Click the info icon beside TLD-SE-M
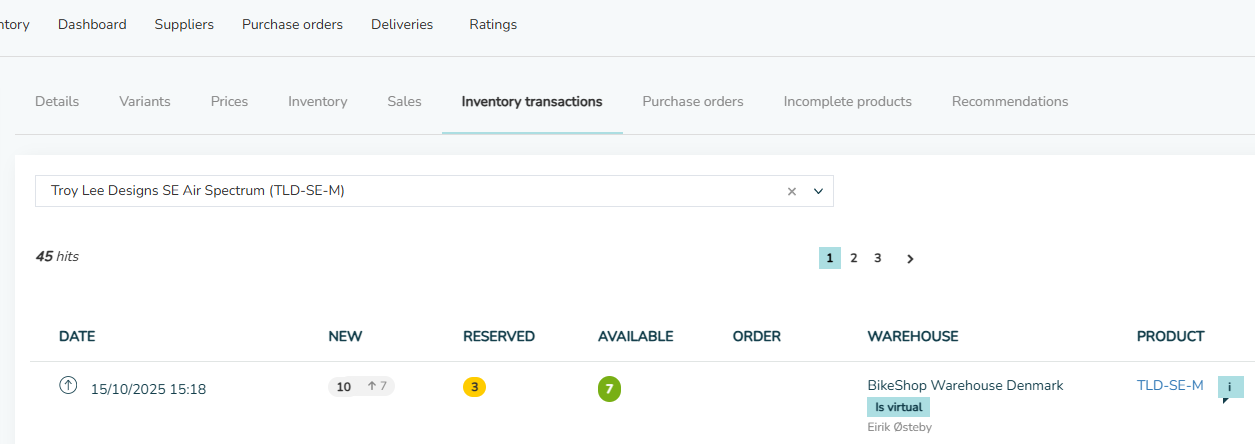Viewport: 1255px width, 444px height. (x=1230, y=387)
